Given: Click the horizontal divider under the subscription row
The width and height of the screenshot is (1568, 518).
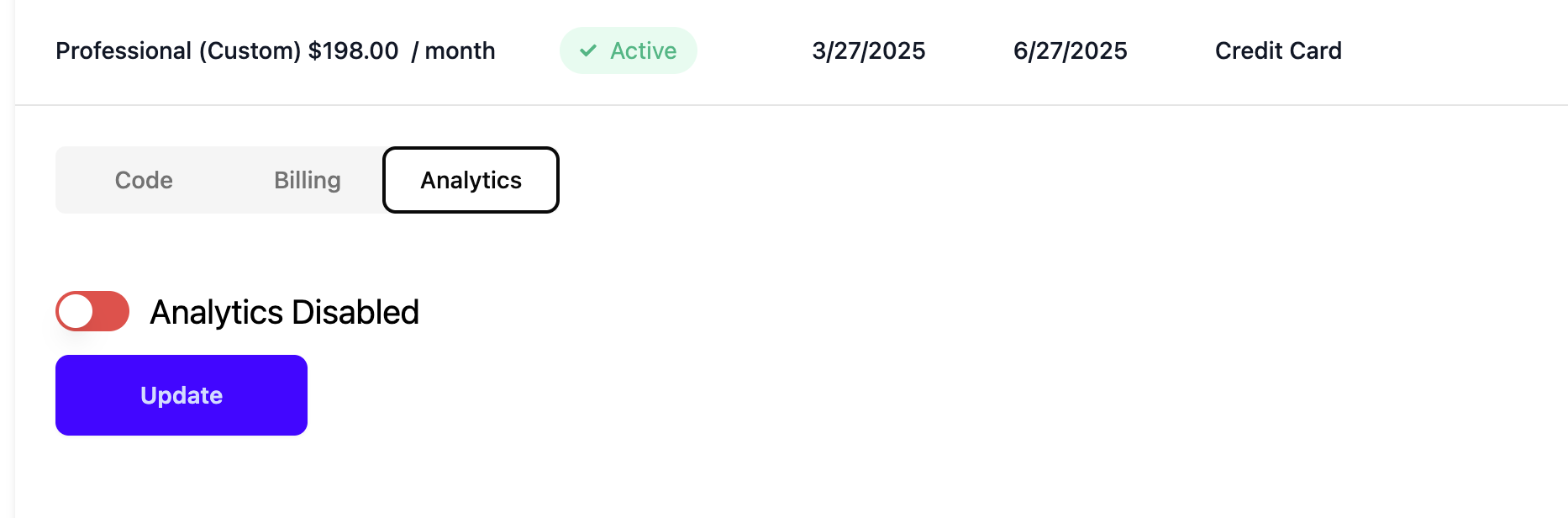Looking at the screenshot, I should point(792,105).
